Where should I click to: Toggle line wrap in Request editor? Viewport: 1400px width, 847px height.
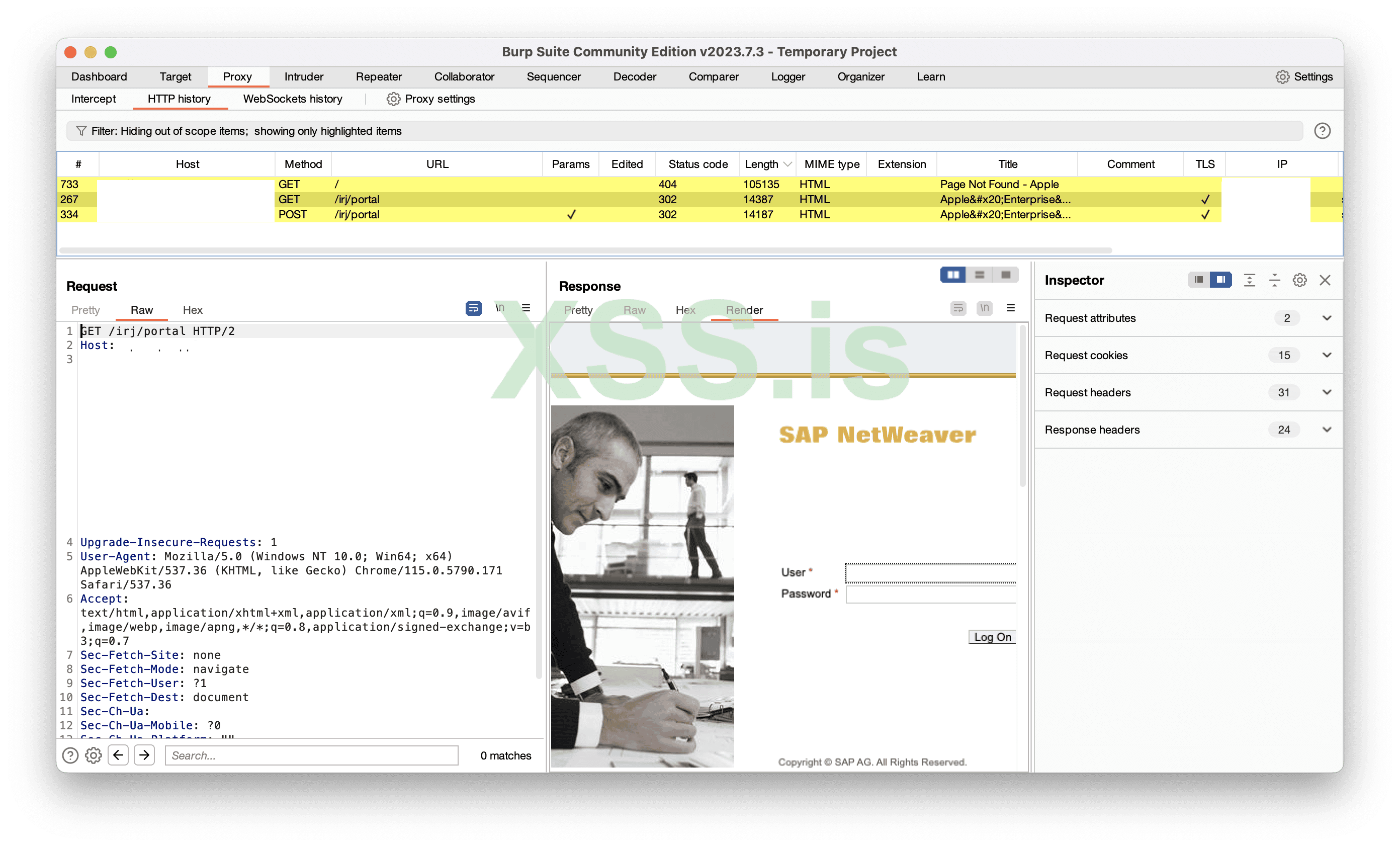[473, 308]
